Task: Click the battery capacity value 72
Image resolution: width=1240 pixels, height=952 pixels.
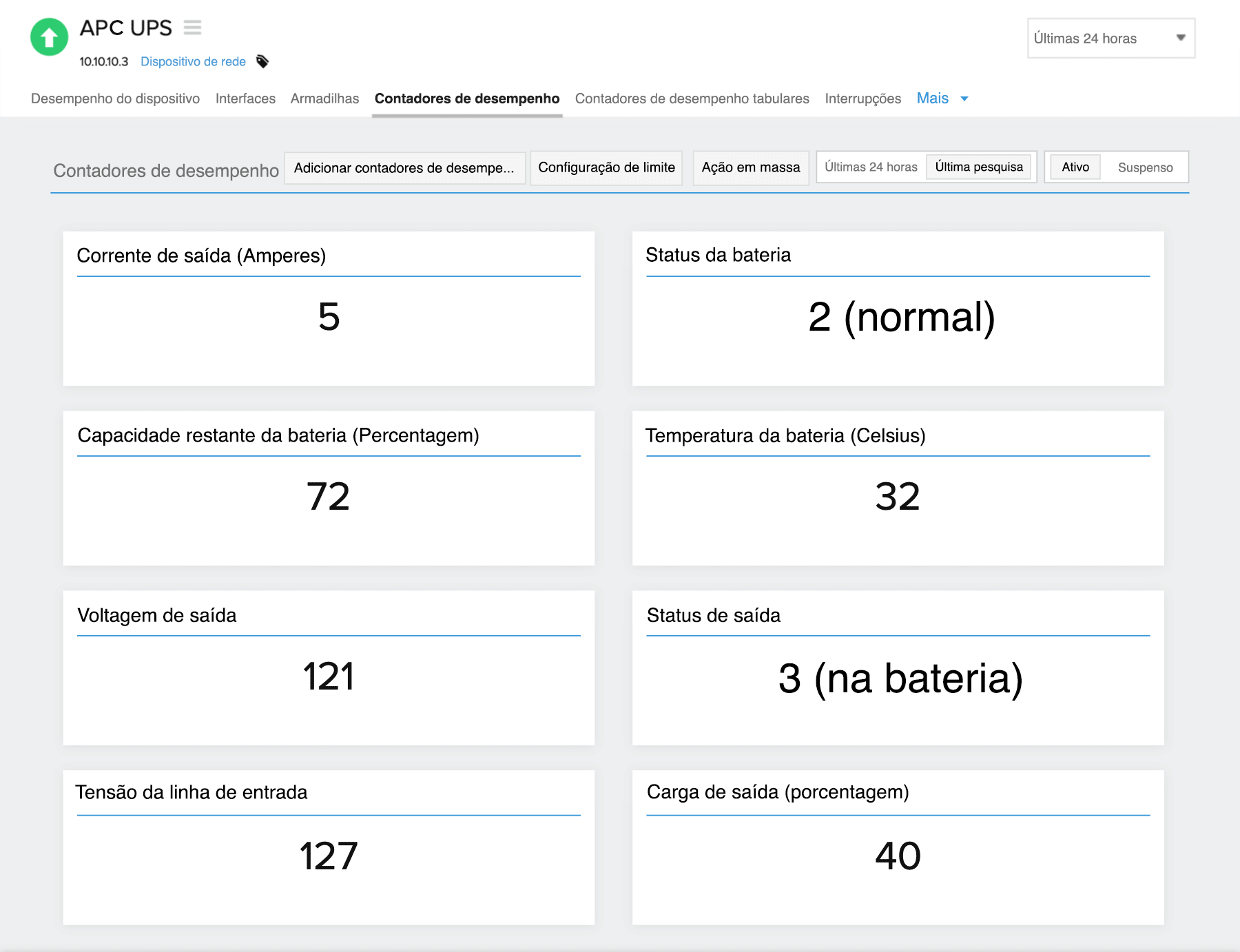Action: coord(329,497)
